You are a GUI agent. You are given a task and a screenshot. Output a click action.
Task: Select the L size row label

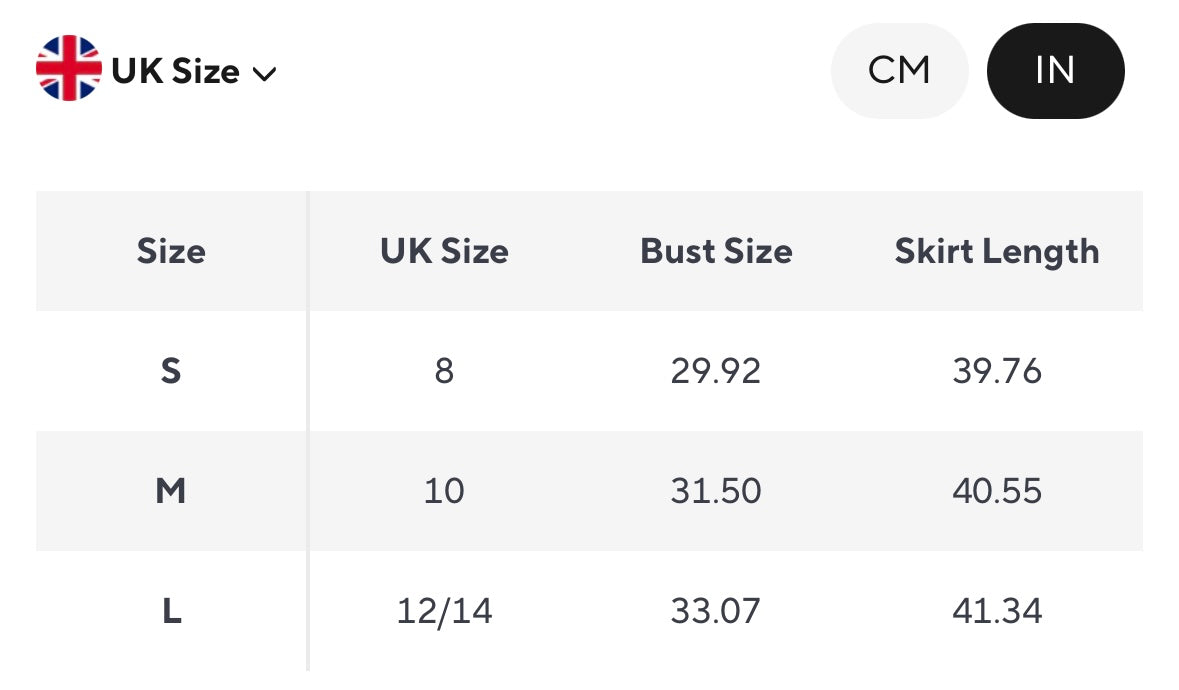pyautogui.click(x=171, y=611)
